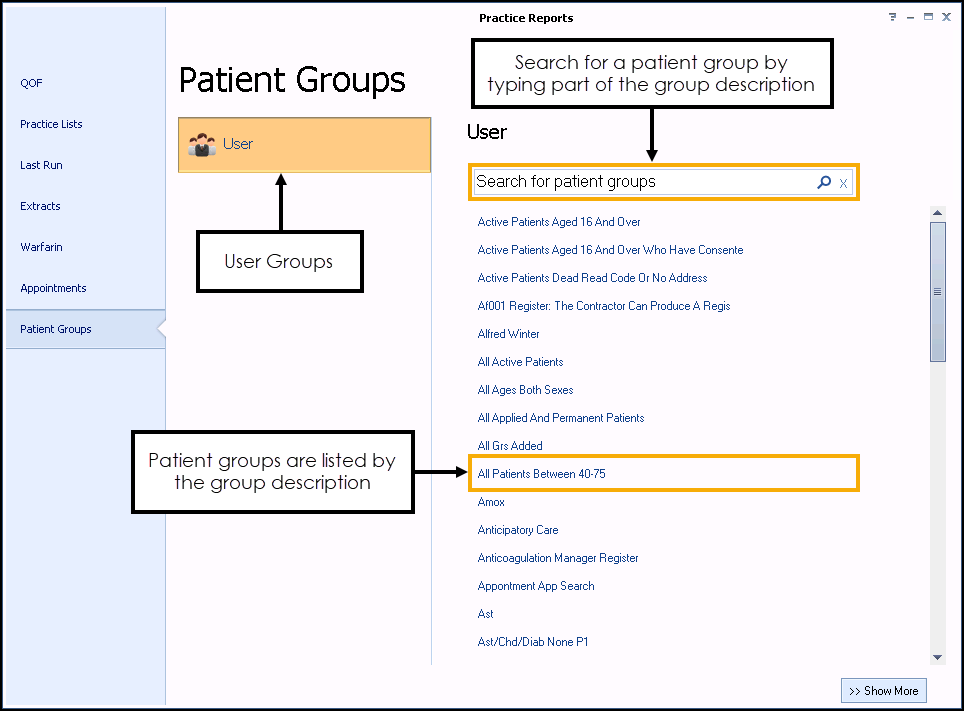Screen dimensions: 964x711
Task: Select the Patient Groups sidebar item
Action: 56,329
